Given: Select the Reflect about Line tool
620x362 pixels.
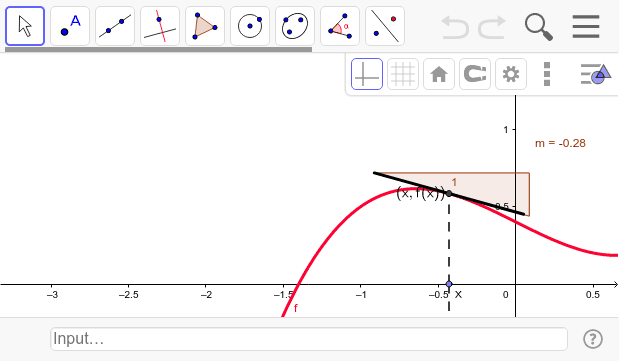Looking at the screenshot, I should [x=385, y=26].
